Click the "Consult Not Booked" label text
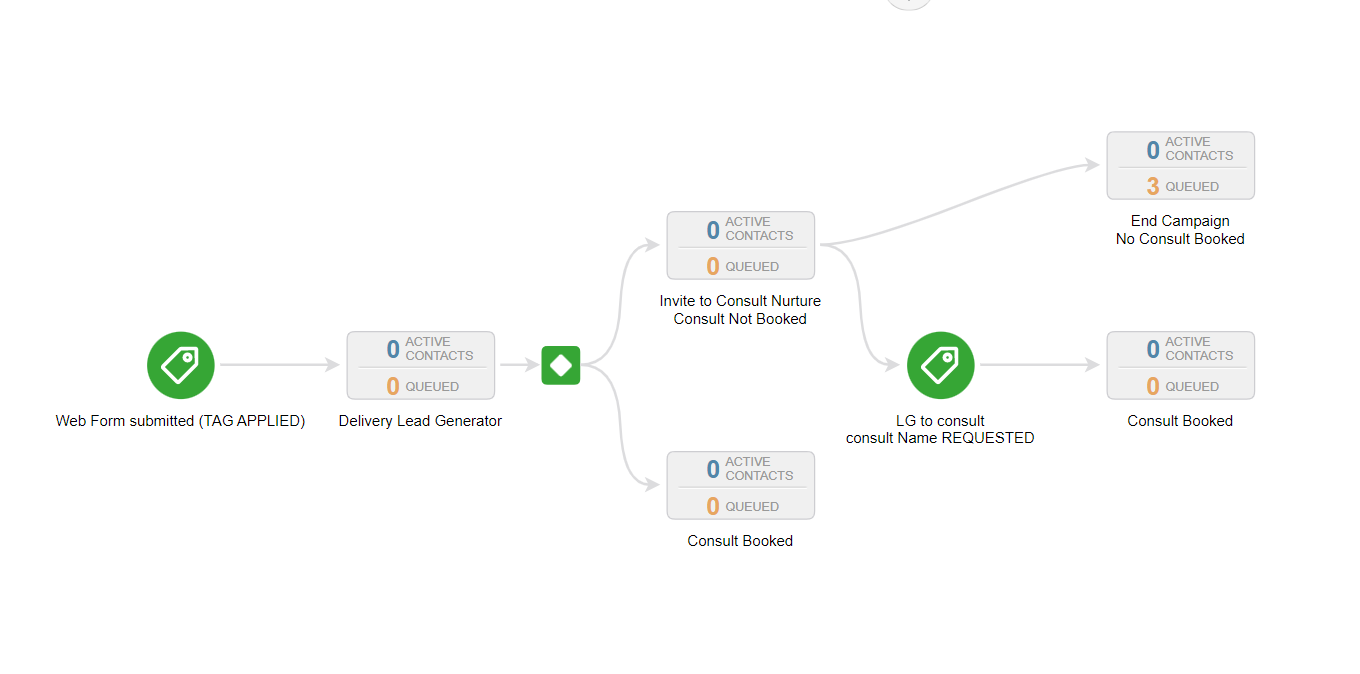 pyautogui.click(x=740, y=319)
